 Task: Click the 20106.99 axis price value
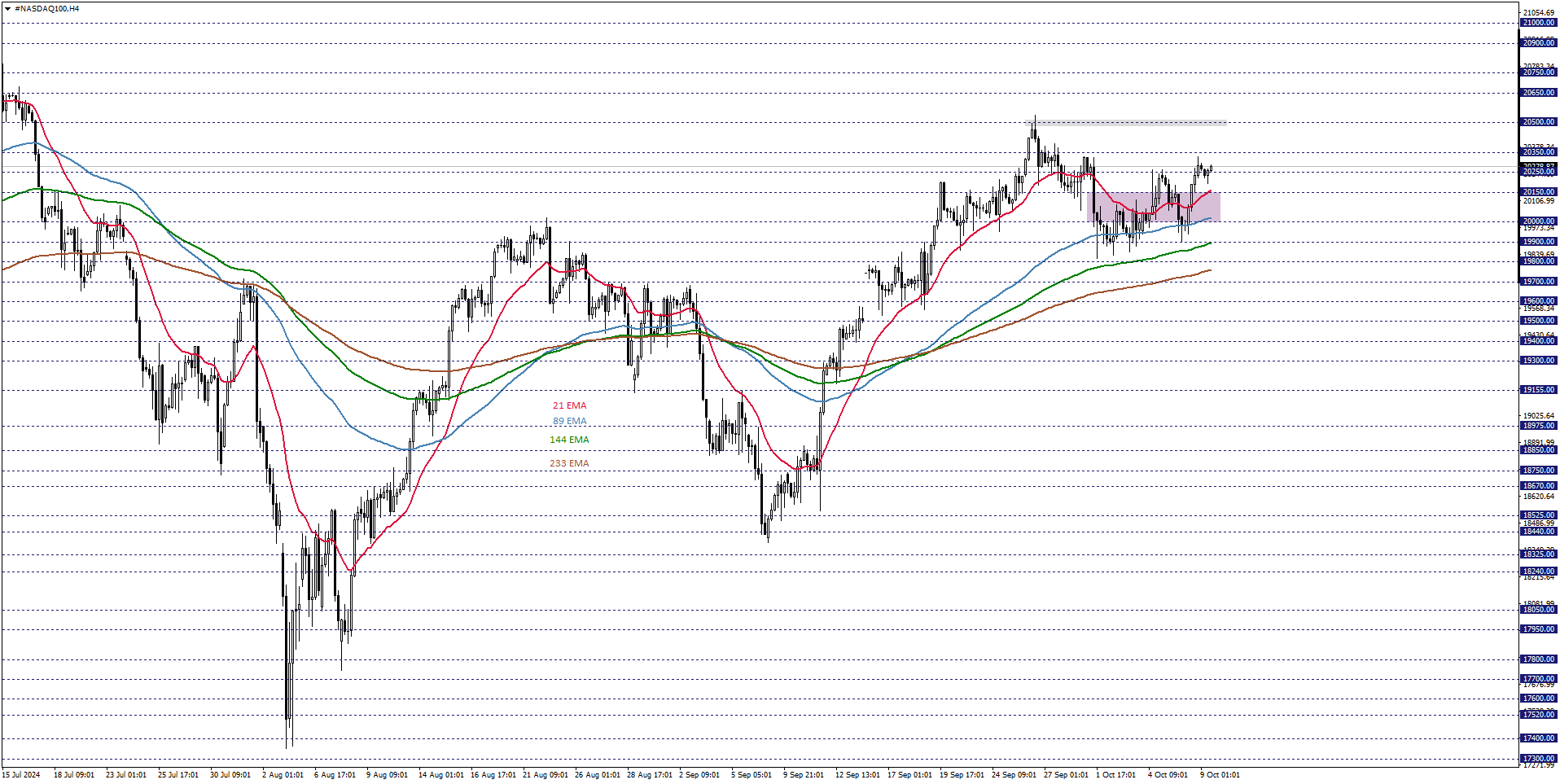point(1539,201)
